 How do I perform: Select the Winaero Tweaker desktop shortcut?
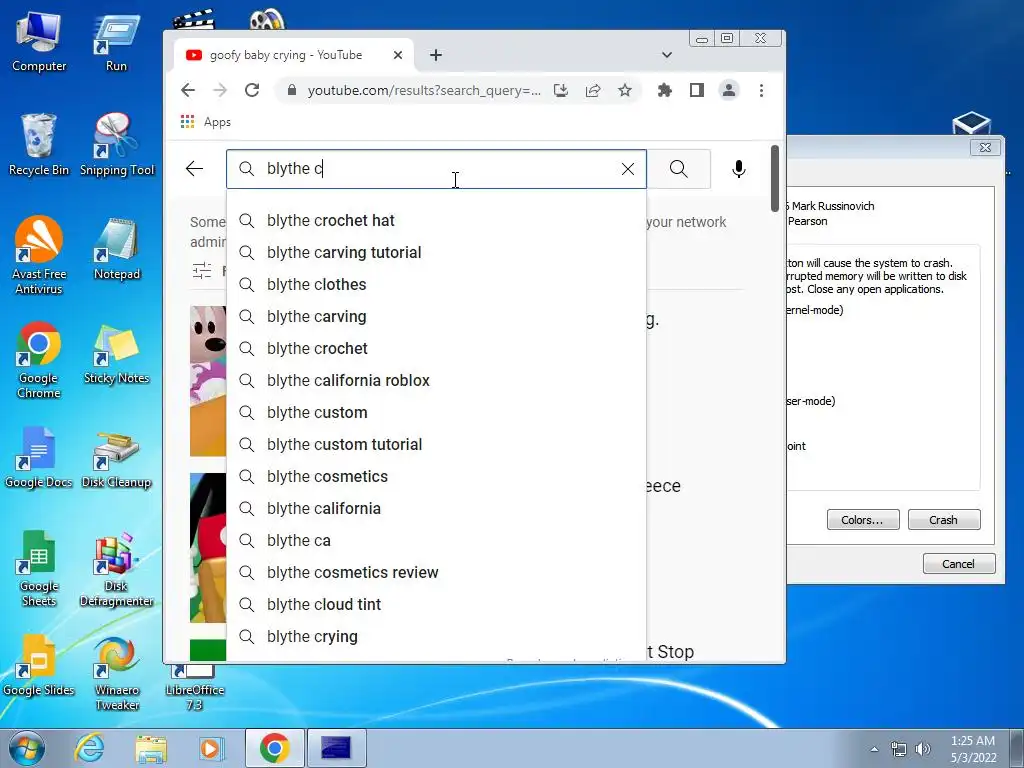tap(117, 673)
